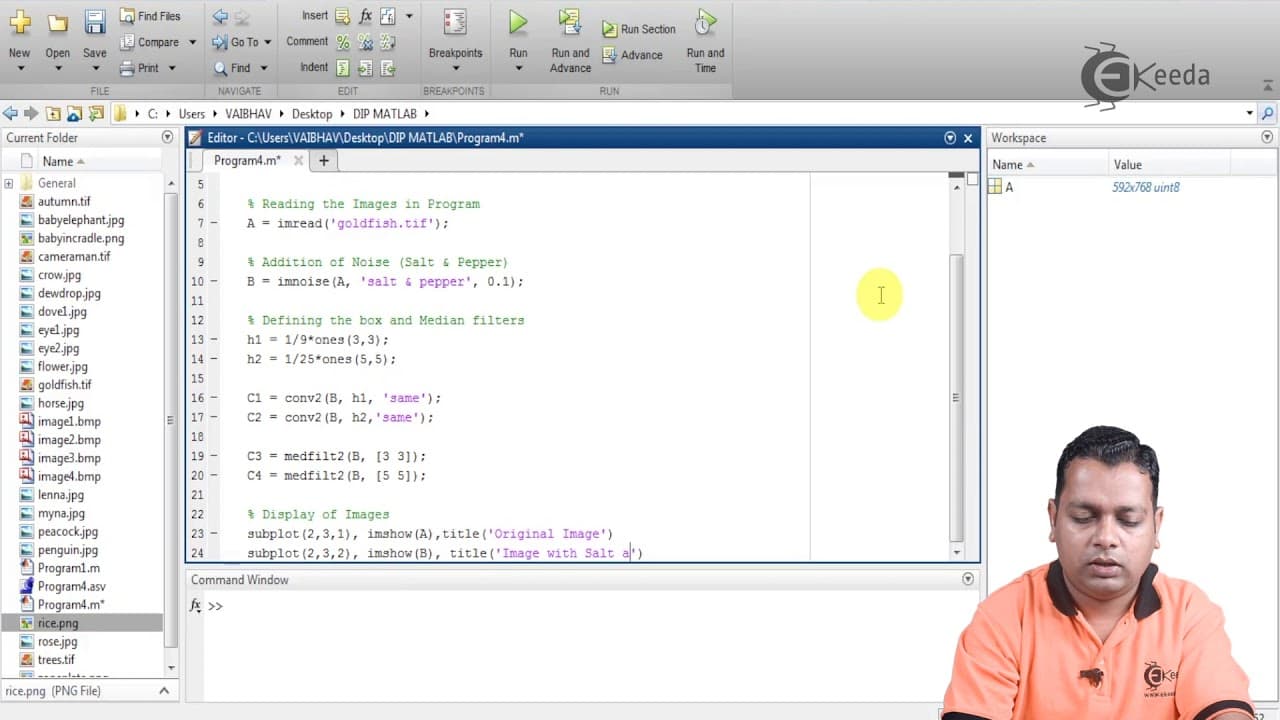Click the smart indent icon
This screenshot has width=1280, height=720.
343,68
